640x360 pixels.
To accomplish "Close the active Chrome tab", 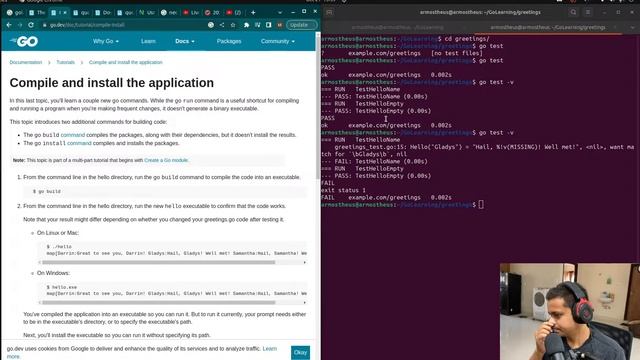I will click(x=64, y=13).
